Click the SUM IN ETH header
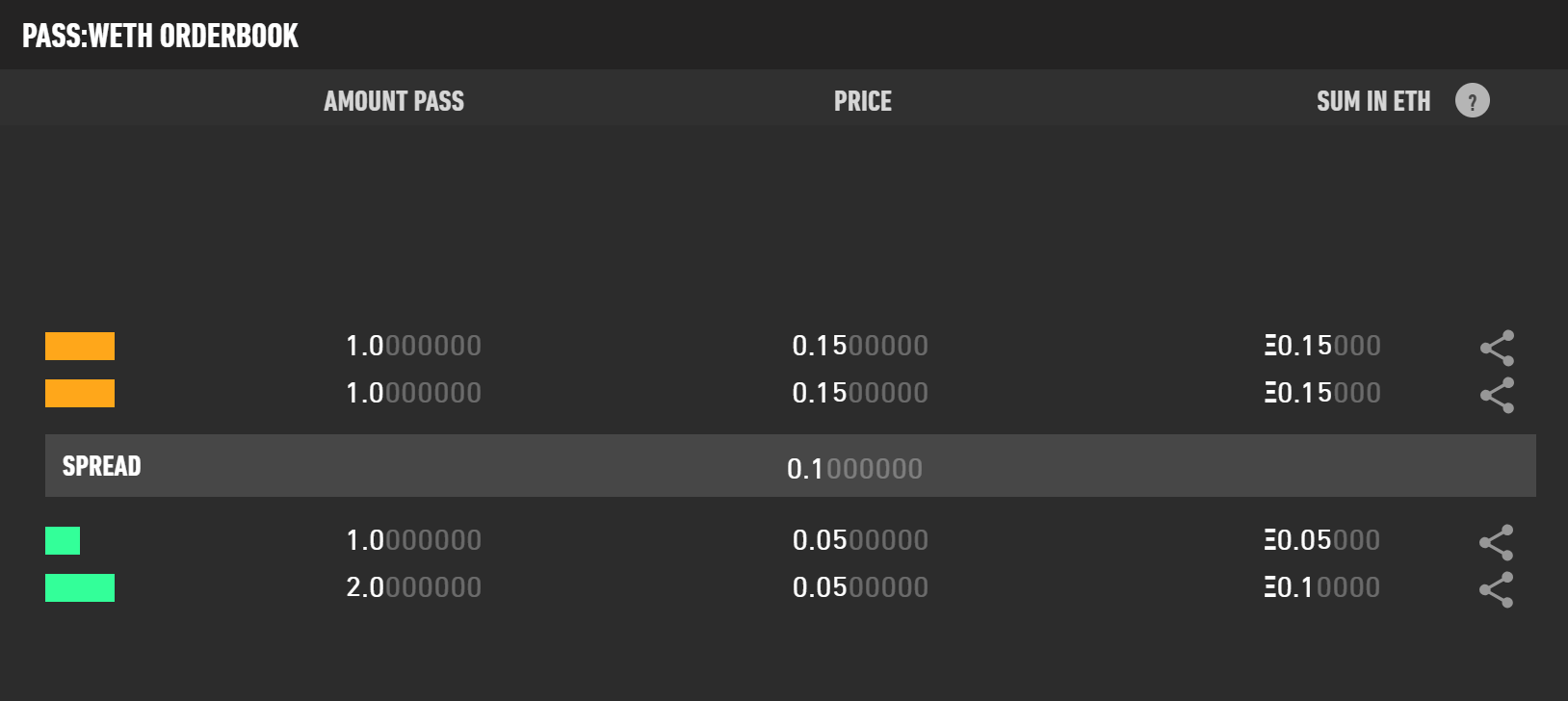This screenshot has width=1568, height=701. coord(1372,101)
